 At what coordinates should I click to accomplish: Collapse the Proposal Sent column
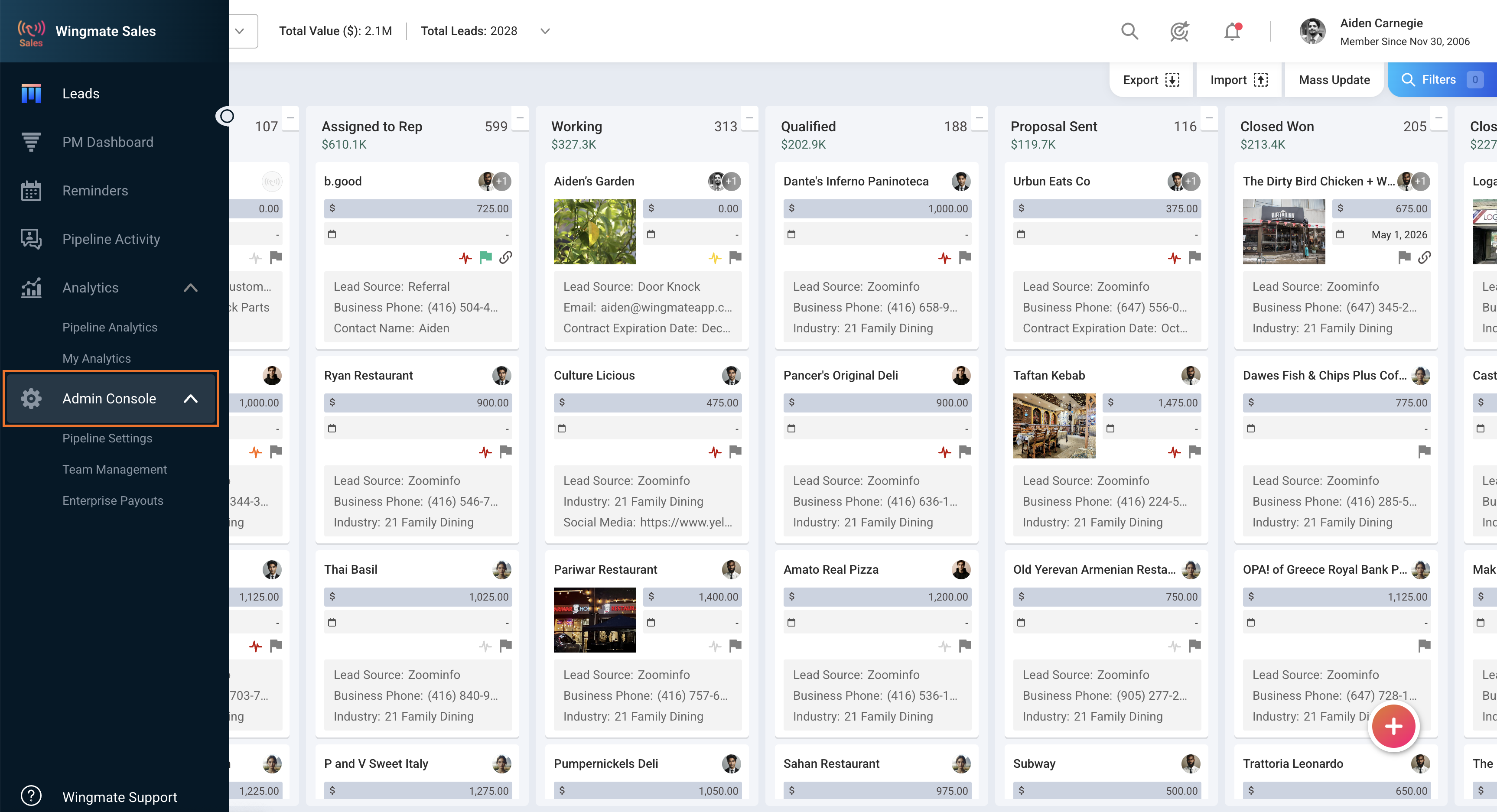[1209, 118]
